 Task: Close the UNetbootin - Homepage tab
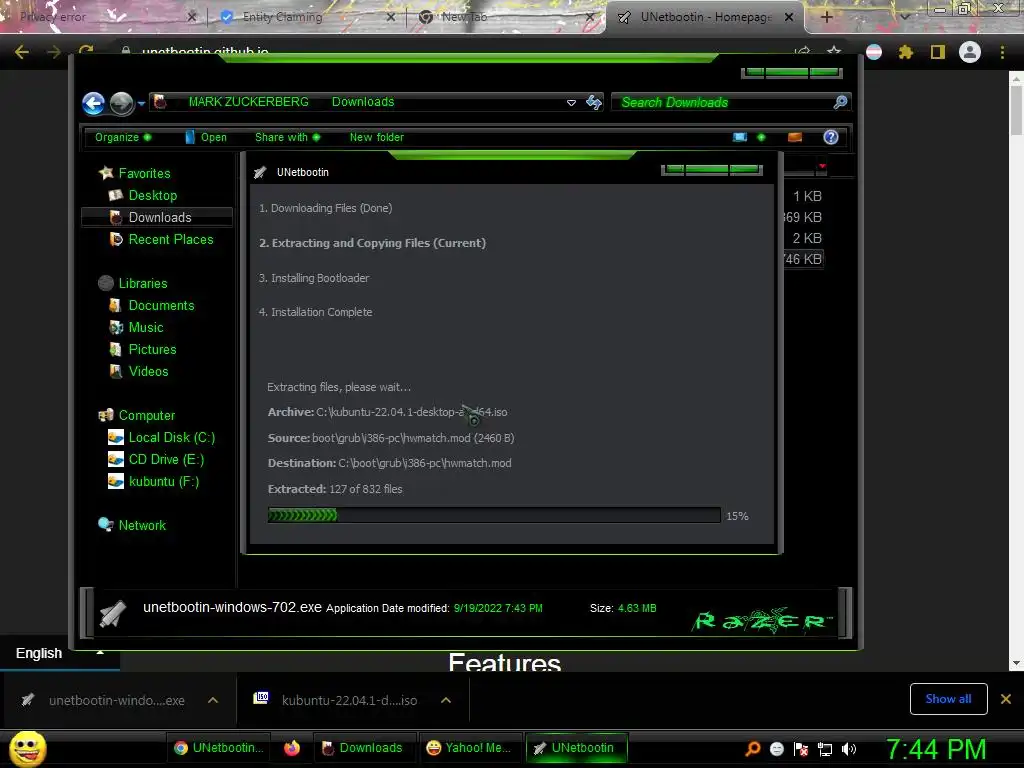pyautogui.click(x=789, y=17)
